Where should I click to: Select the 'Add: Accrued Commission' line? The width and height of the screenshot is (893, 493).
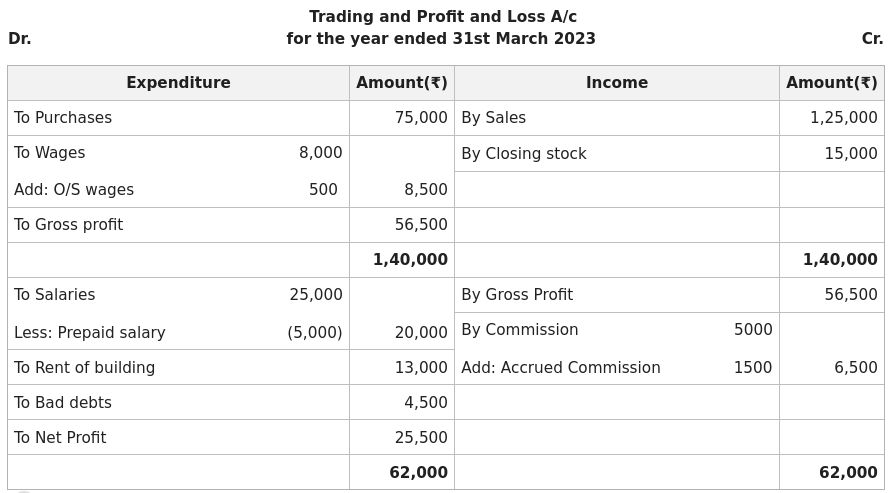point(560,368)
